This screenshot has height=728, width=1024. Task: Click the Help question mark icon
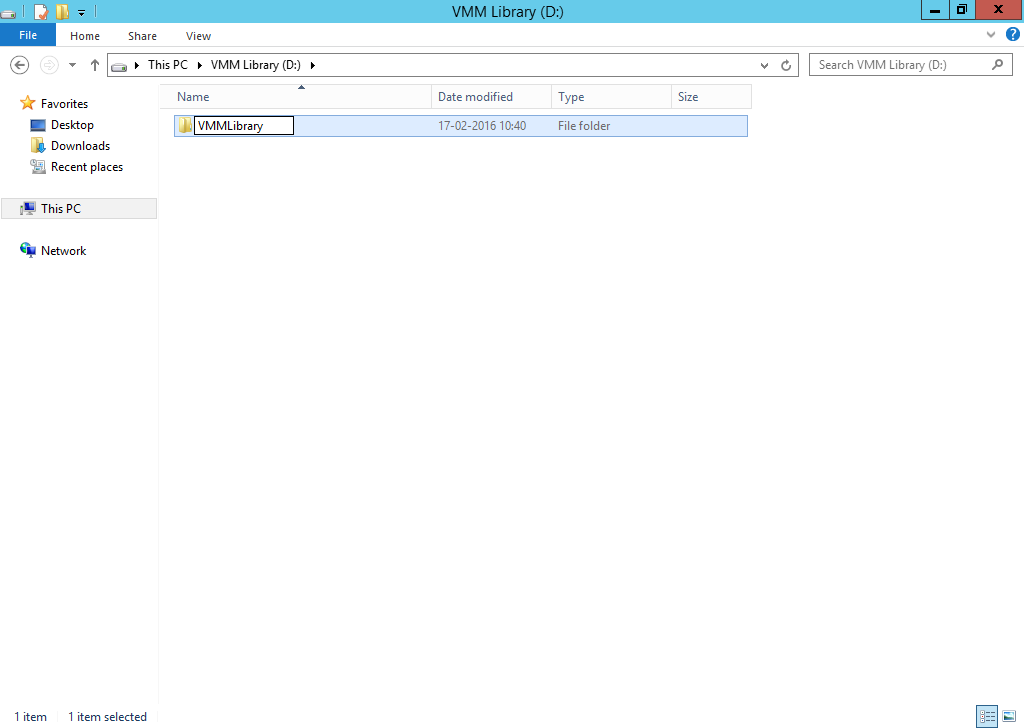tap(1012, 33)
